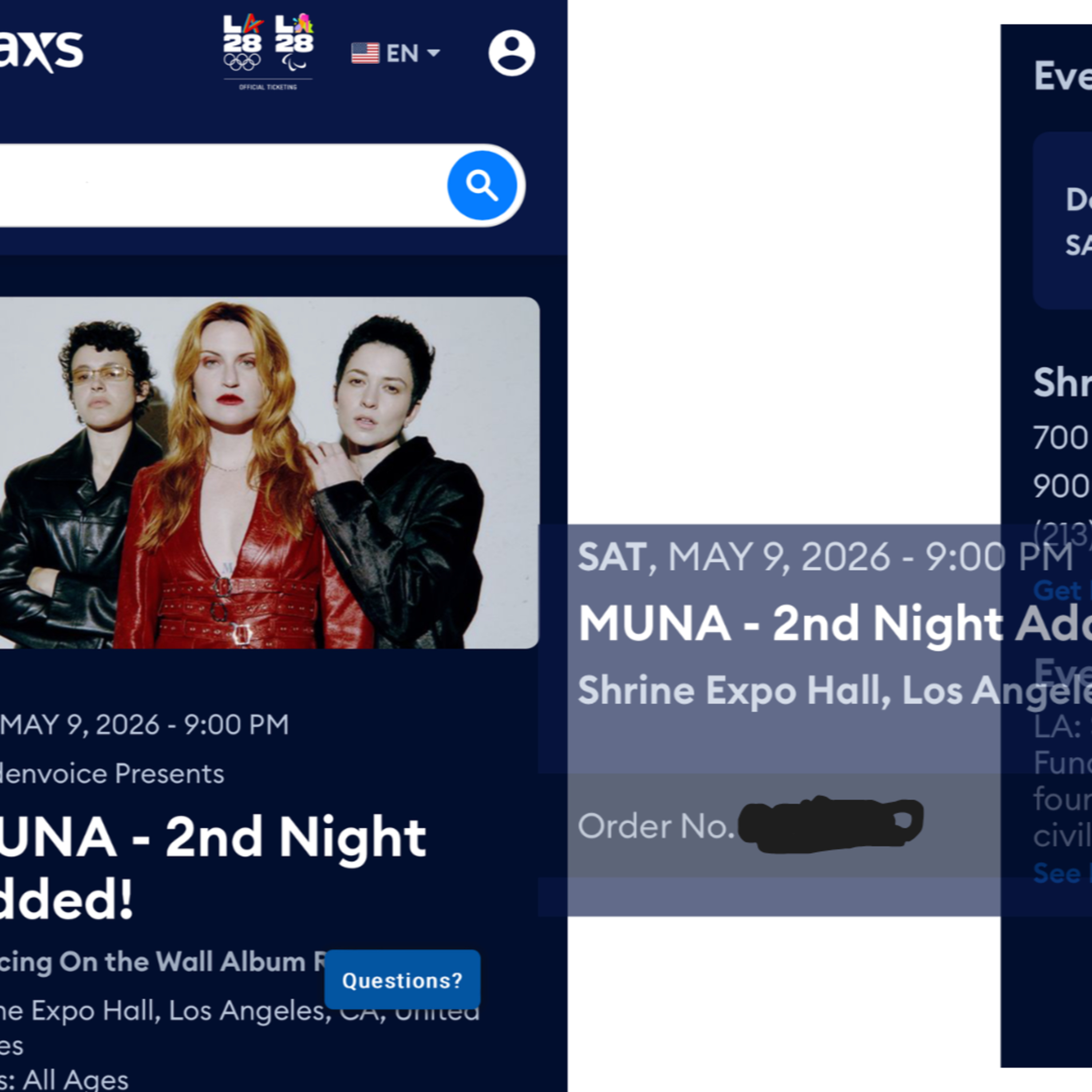Open the LA28 Olympic rings logo
1092x1092 pixels.
point(242,43)
